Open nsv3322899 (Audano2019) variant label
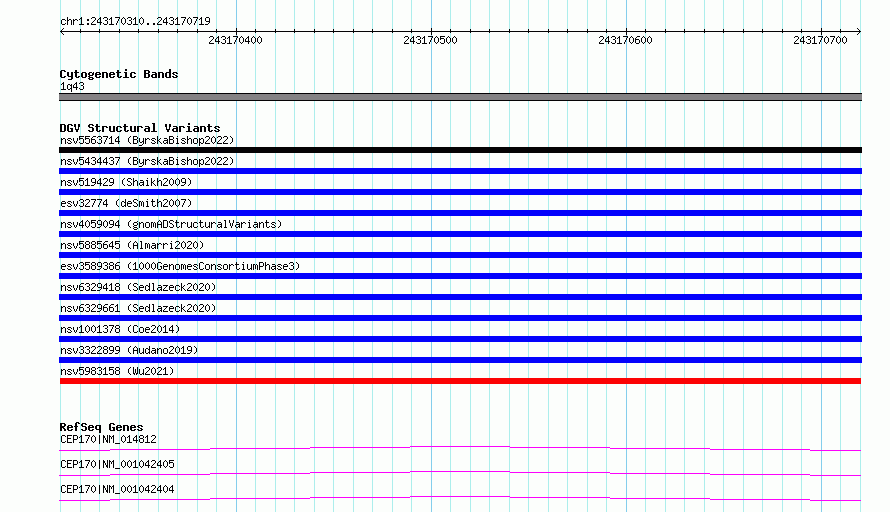 [x=129, y=350]
